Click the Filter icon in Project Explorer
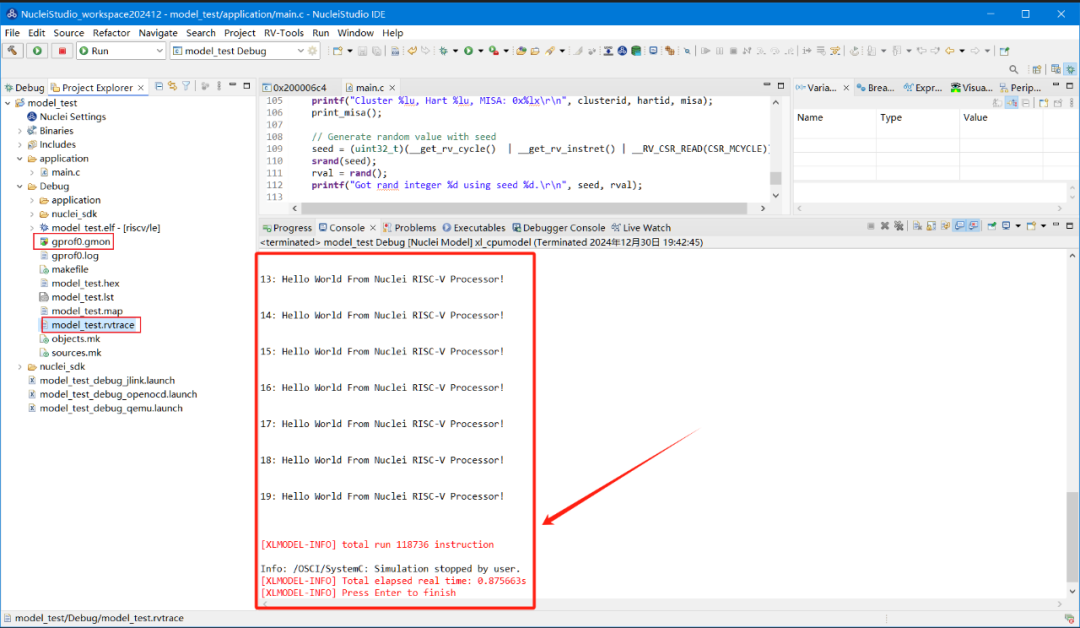The image size is (1080, 628). click(x=186, y=86)
